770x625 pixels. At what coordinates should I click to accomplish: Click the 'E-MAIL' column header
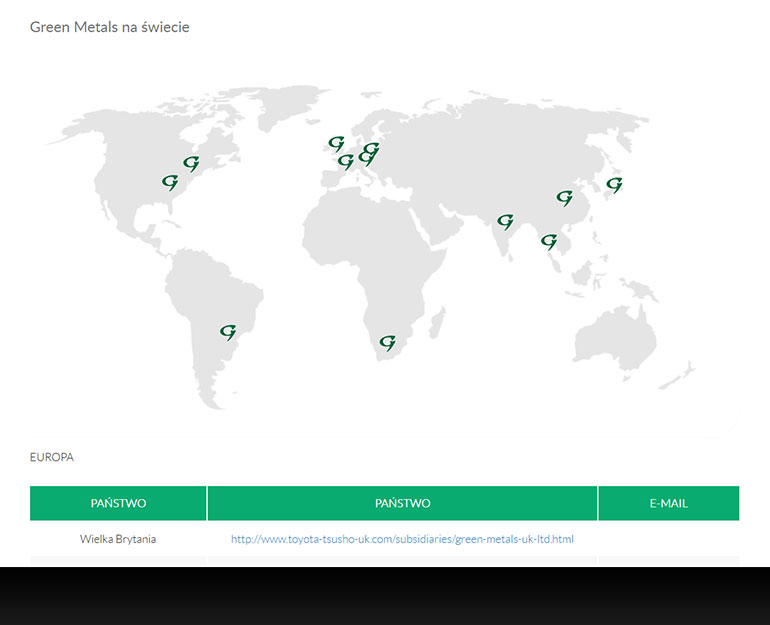[669, 503]
